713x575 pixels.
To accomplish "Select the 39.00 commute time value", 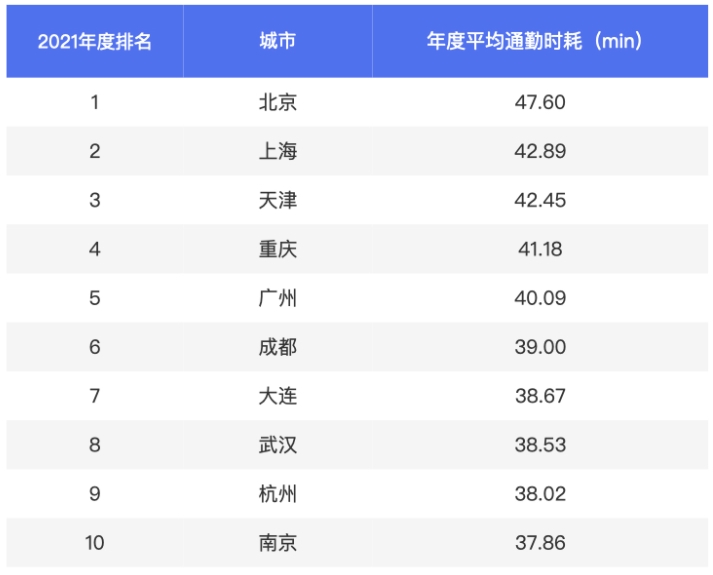I will 540,347.
